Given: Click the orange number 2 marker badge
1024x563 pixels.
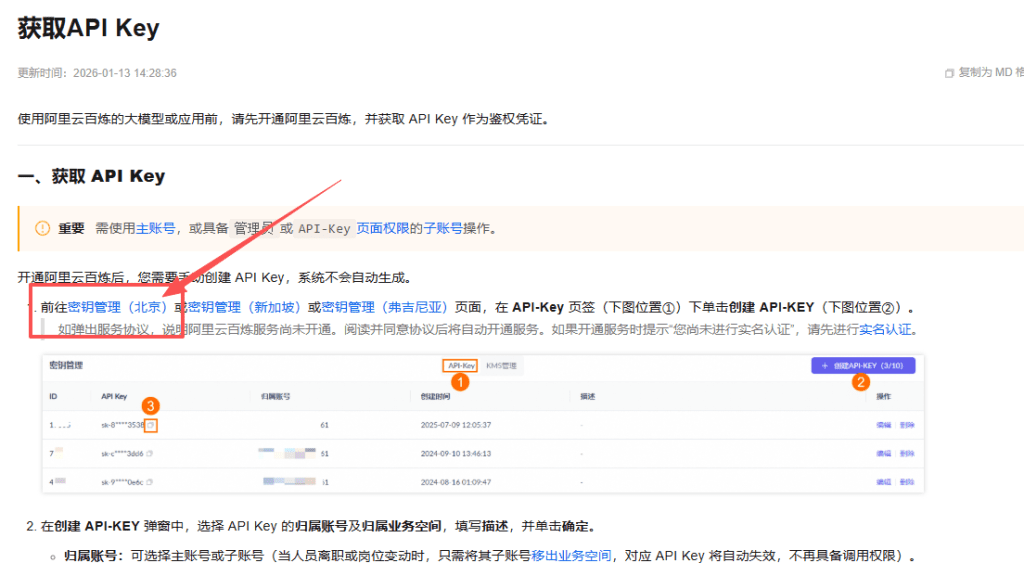Looking at the screenshot, I should pyautogui.click(x=860, y=381).
